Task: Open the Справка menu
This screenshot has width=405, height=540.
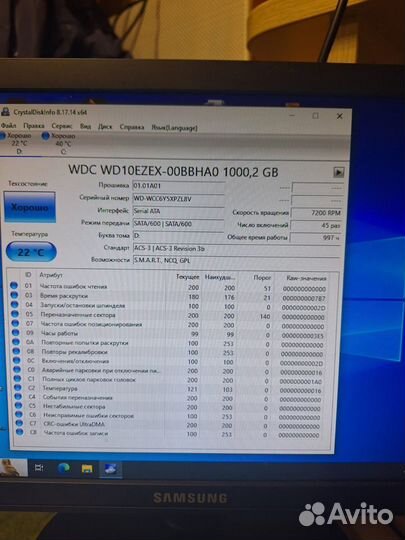Action: click(x=132, y=127)
